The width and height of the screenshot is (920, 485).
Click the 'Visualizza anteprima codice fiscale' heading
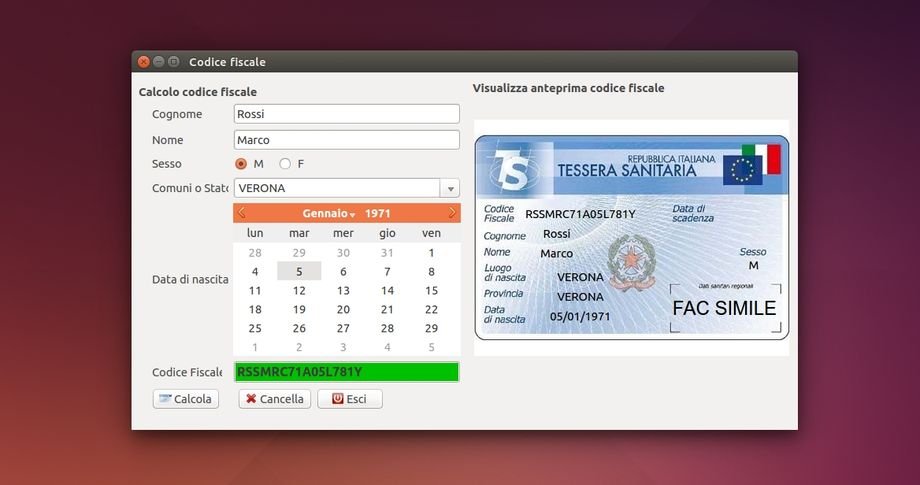tap(569, 88)
